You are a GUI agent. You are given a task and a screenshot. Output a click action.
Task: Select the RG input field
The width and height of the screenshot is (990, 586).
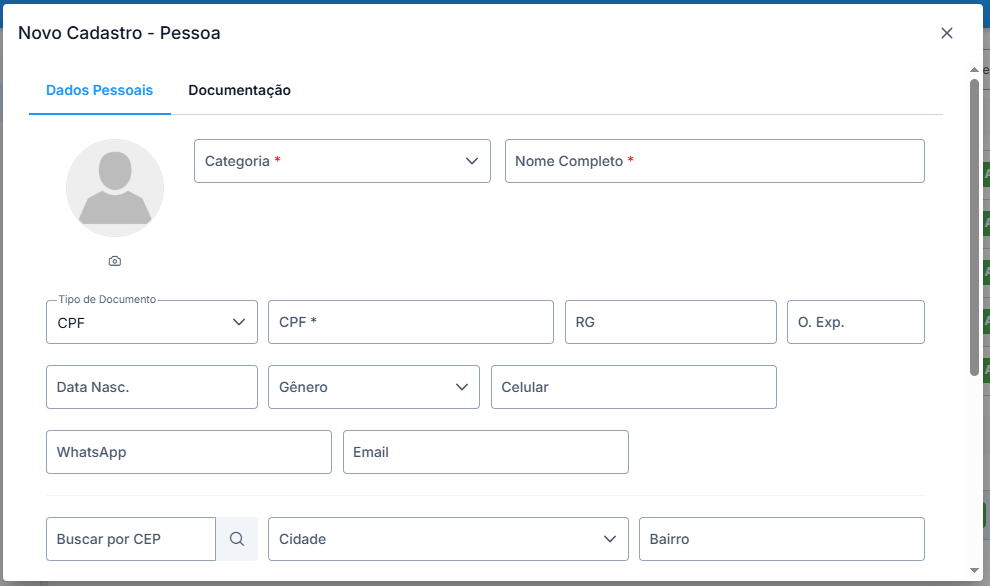tap(670, 322)
